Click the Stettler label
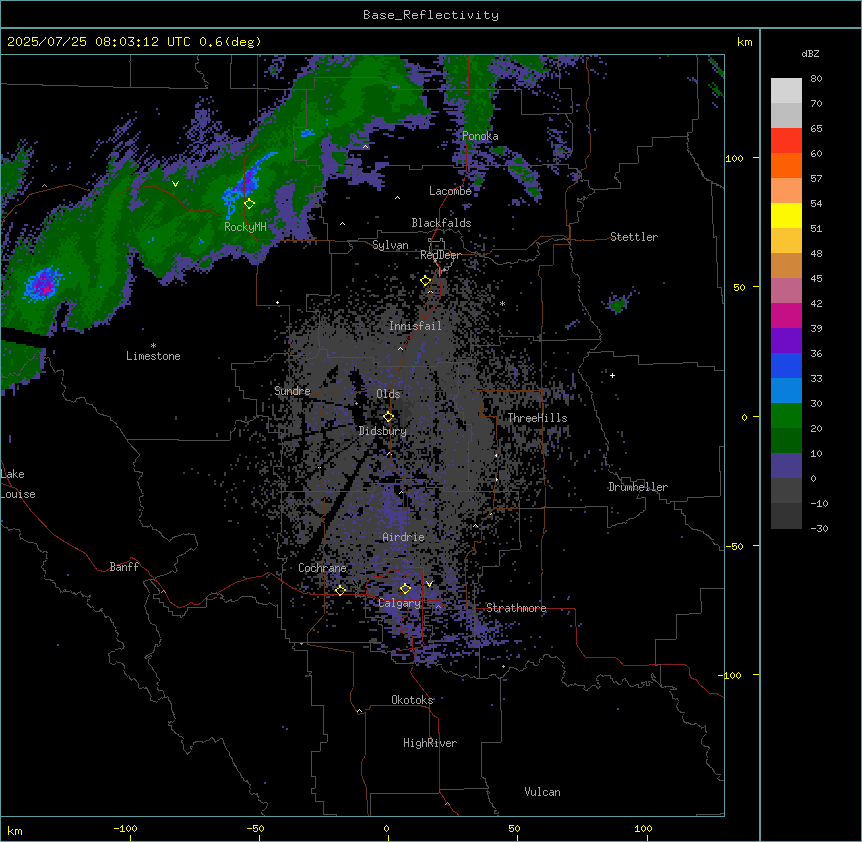Viewport: 862px width, 842px height. [634, 237]
